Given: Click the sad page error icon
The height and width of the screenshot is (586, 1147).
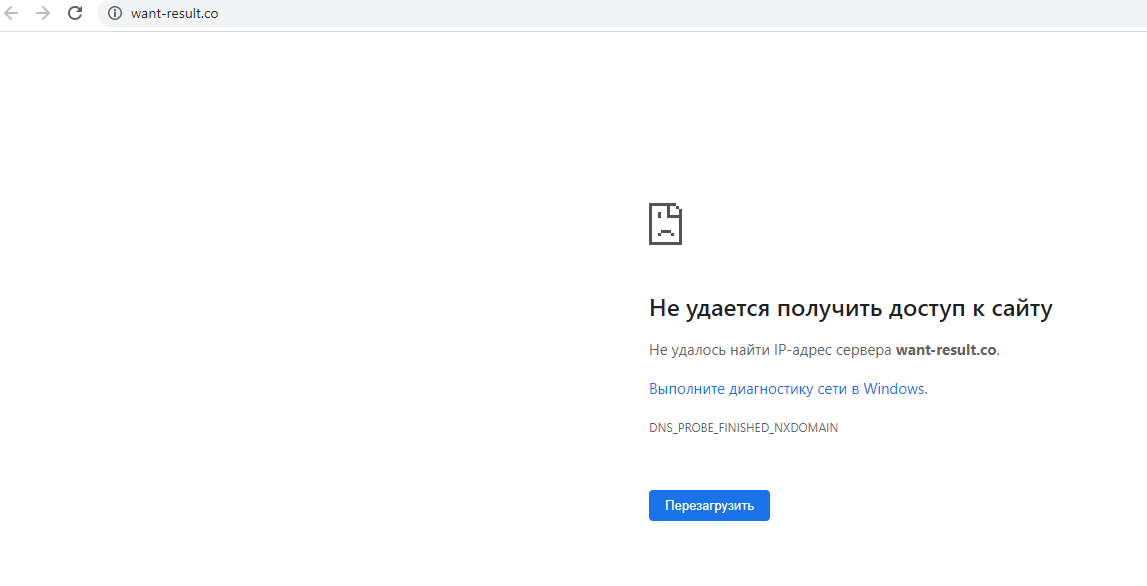Looking at the screenshot, I should click(665, 224).
